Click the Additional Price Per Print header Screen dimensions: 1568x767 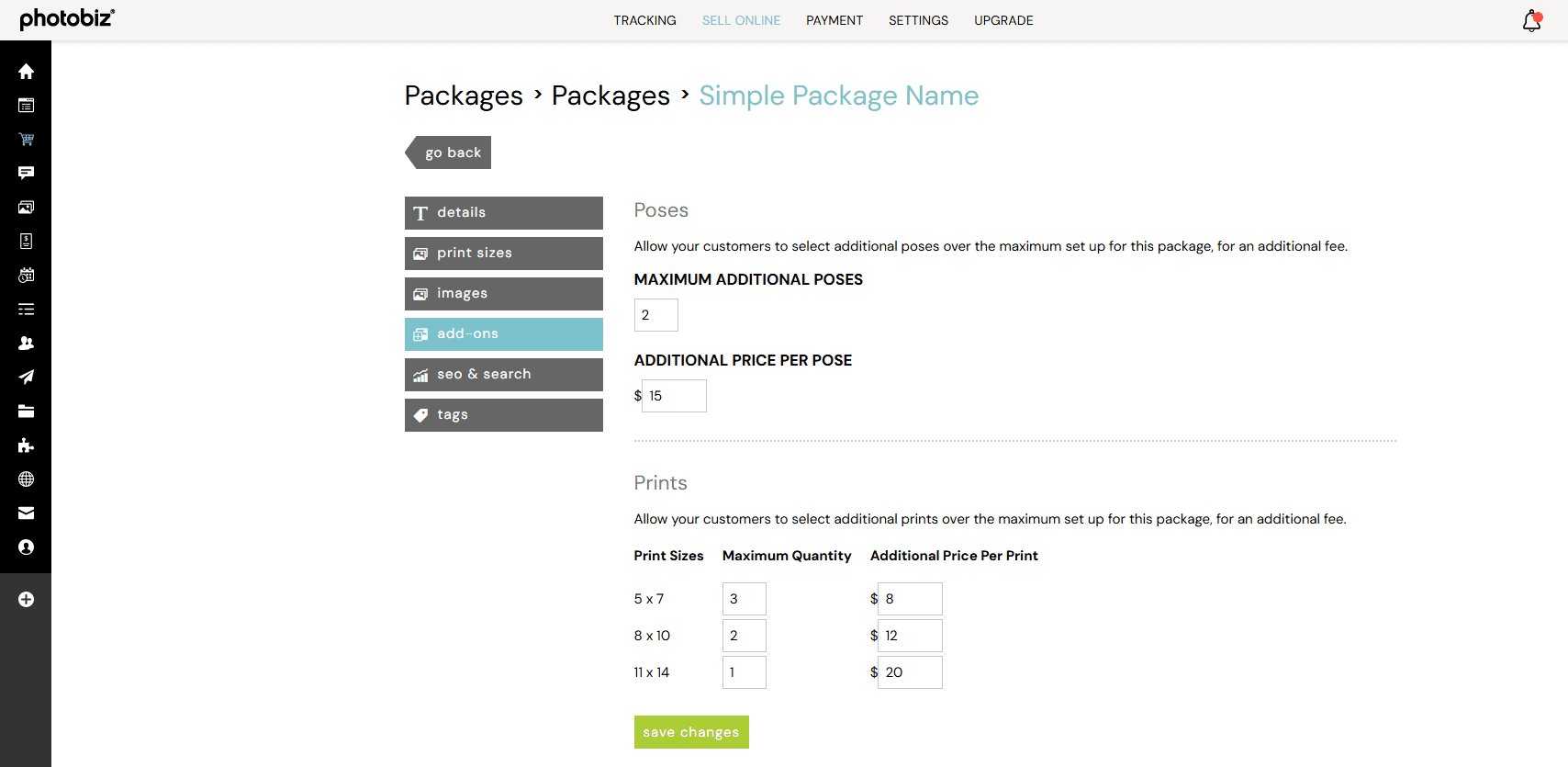(x=954, y=556)
